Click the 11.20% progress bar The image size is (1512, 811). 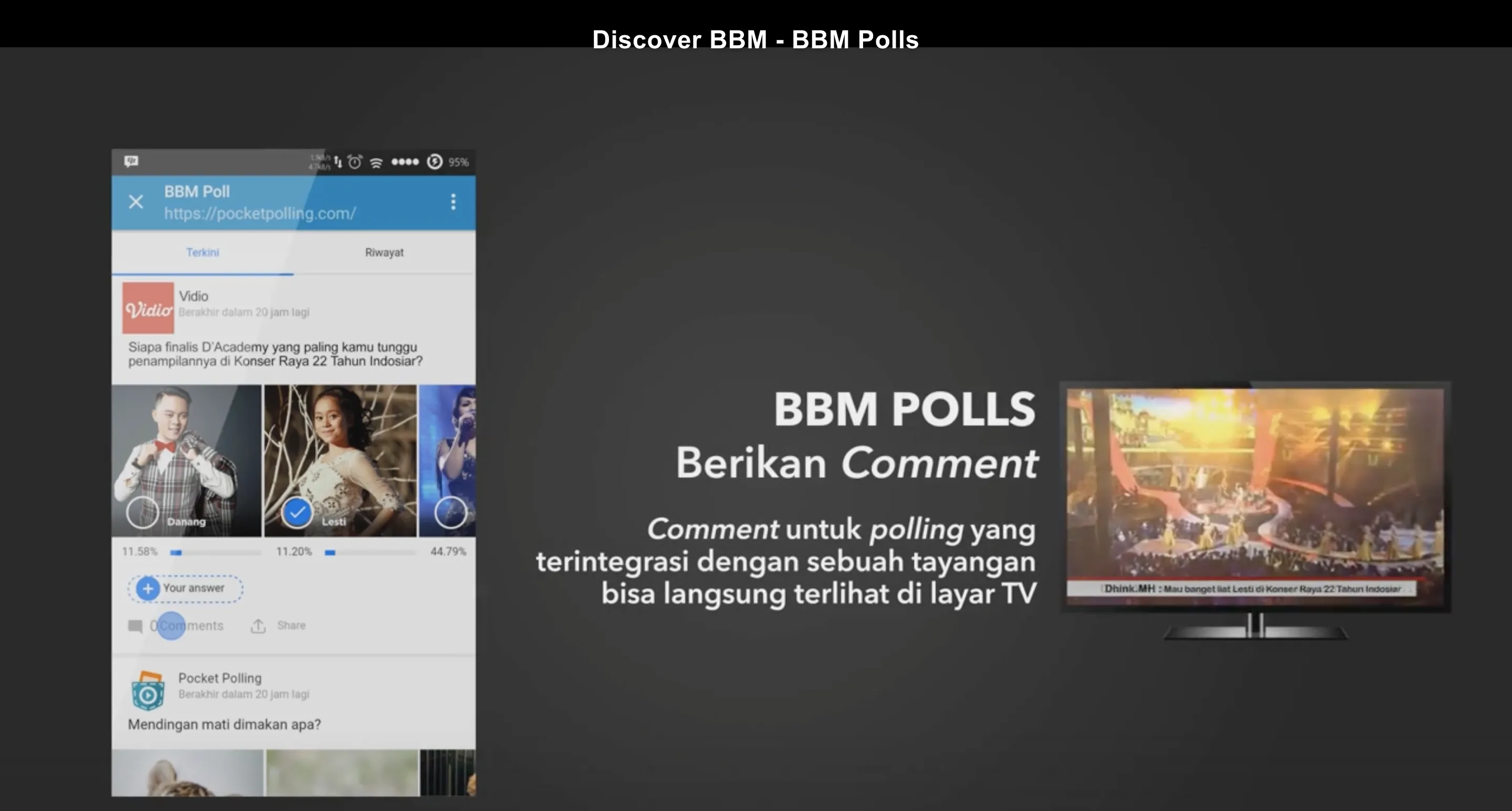coord(370,553)
